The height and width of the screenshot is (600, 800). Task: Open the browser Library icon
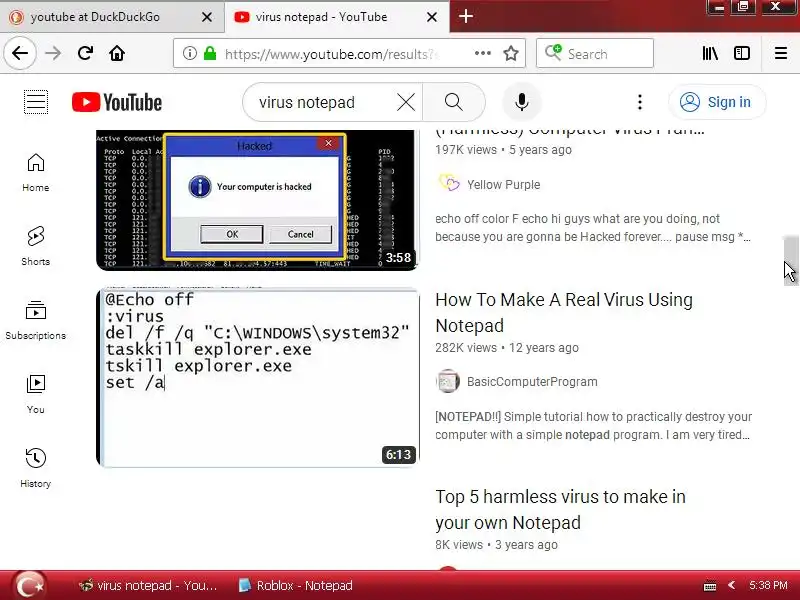tap(710, 53)
